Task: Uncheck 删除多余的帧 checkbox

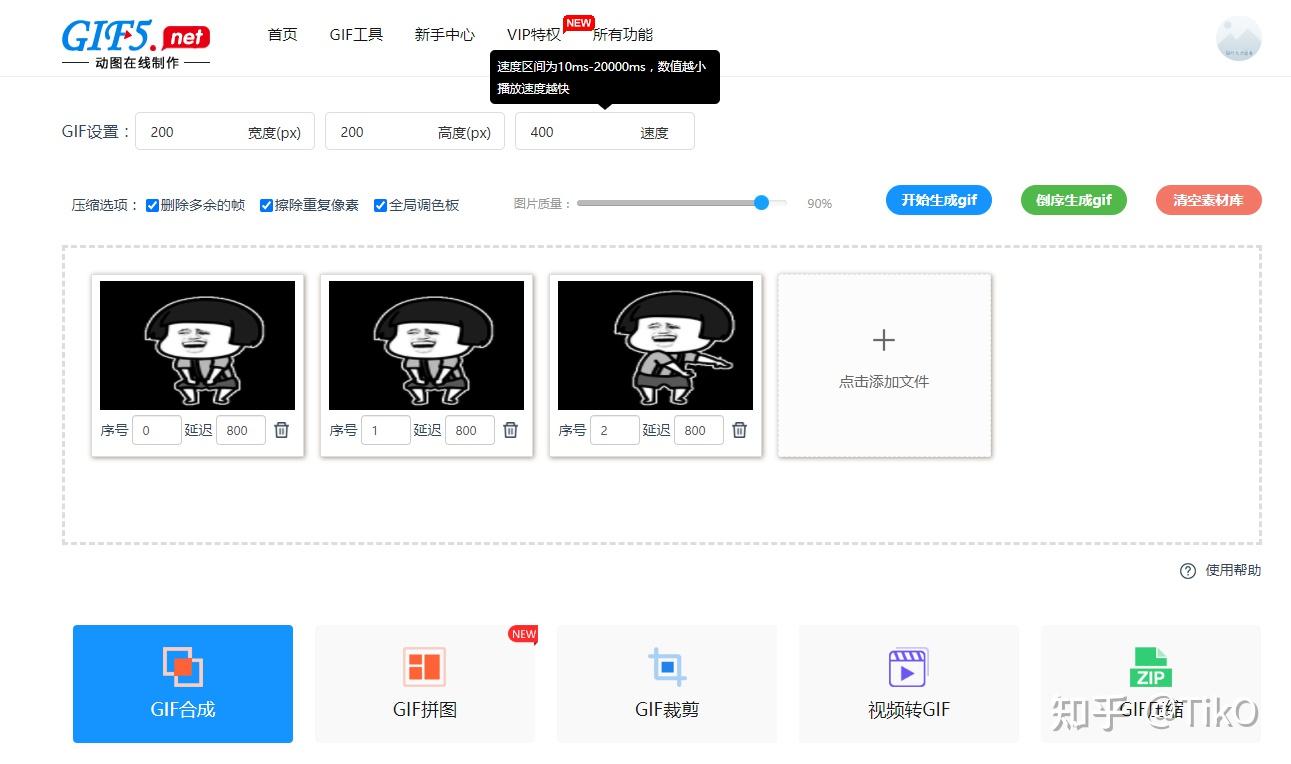Action: pyautogui.click(x=153, y=205)
